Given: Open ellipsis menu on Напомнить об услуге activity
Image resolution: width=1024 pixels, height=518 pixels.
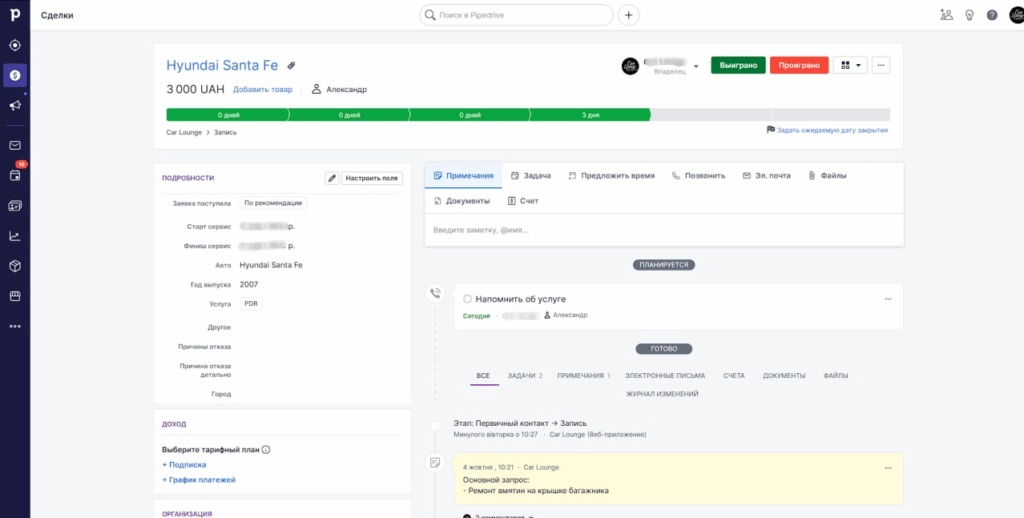Looking at the screenshot, I should tap(888, 299).
